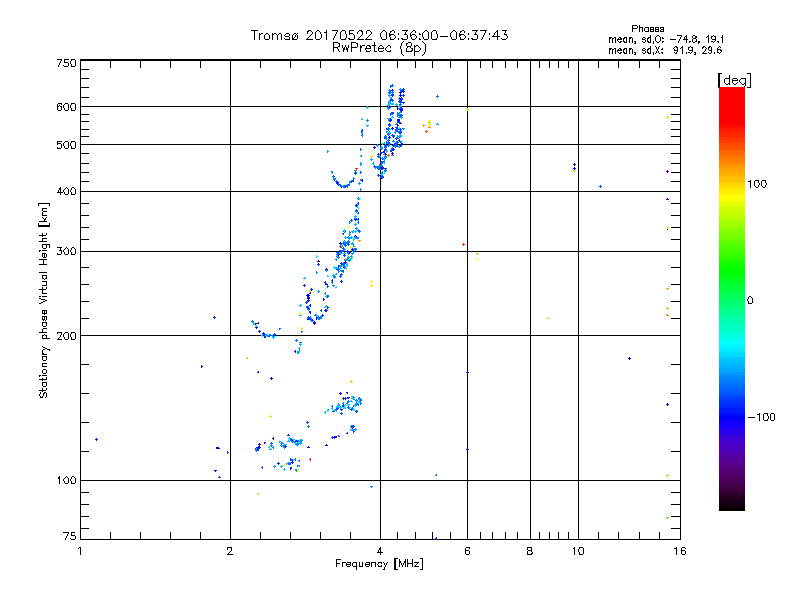Click the y-axis label '750'

point(67,63)
